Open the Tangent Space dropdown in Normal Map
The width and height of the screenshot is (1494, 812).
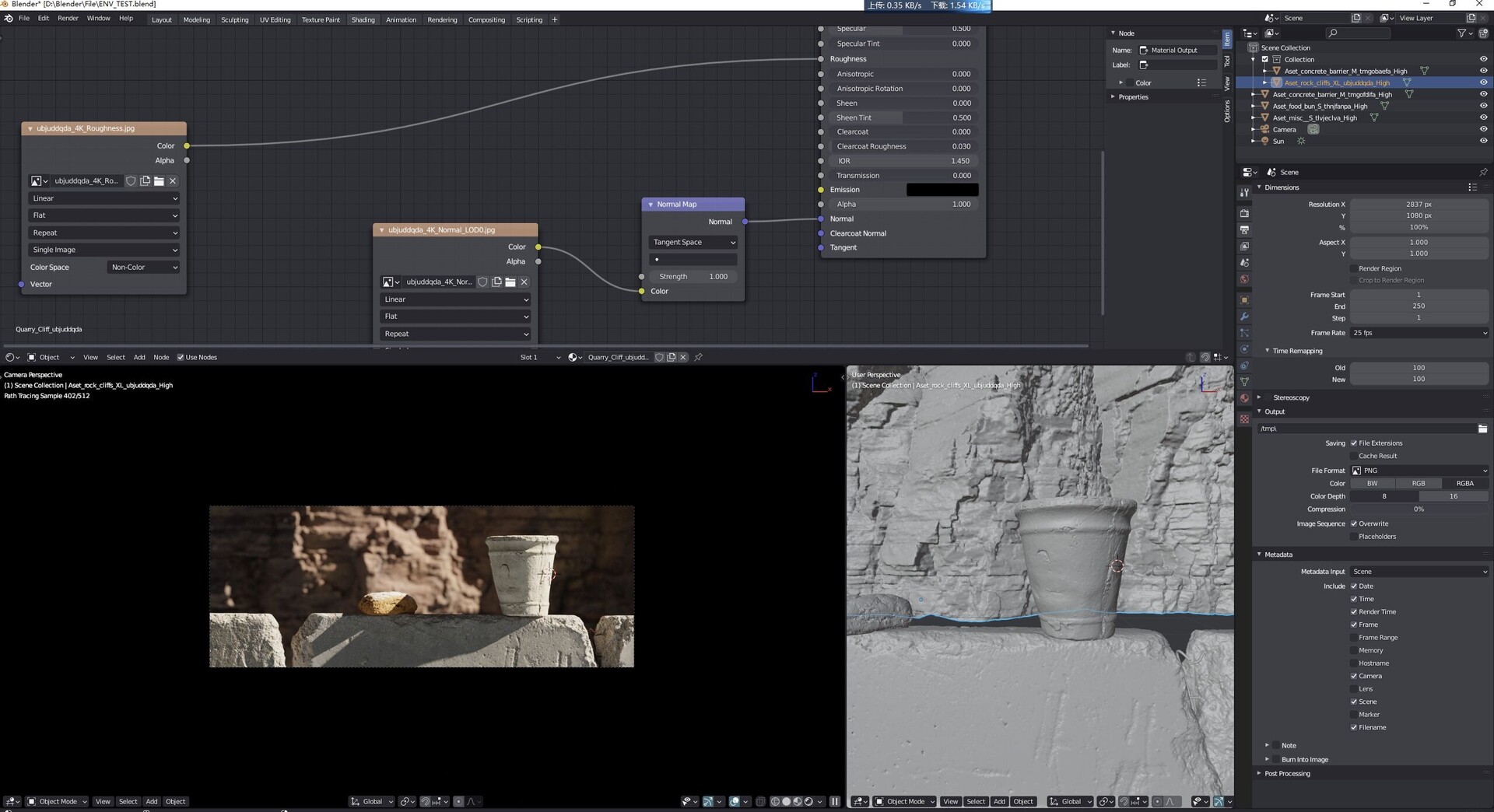pos(693,243)
